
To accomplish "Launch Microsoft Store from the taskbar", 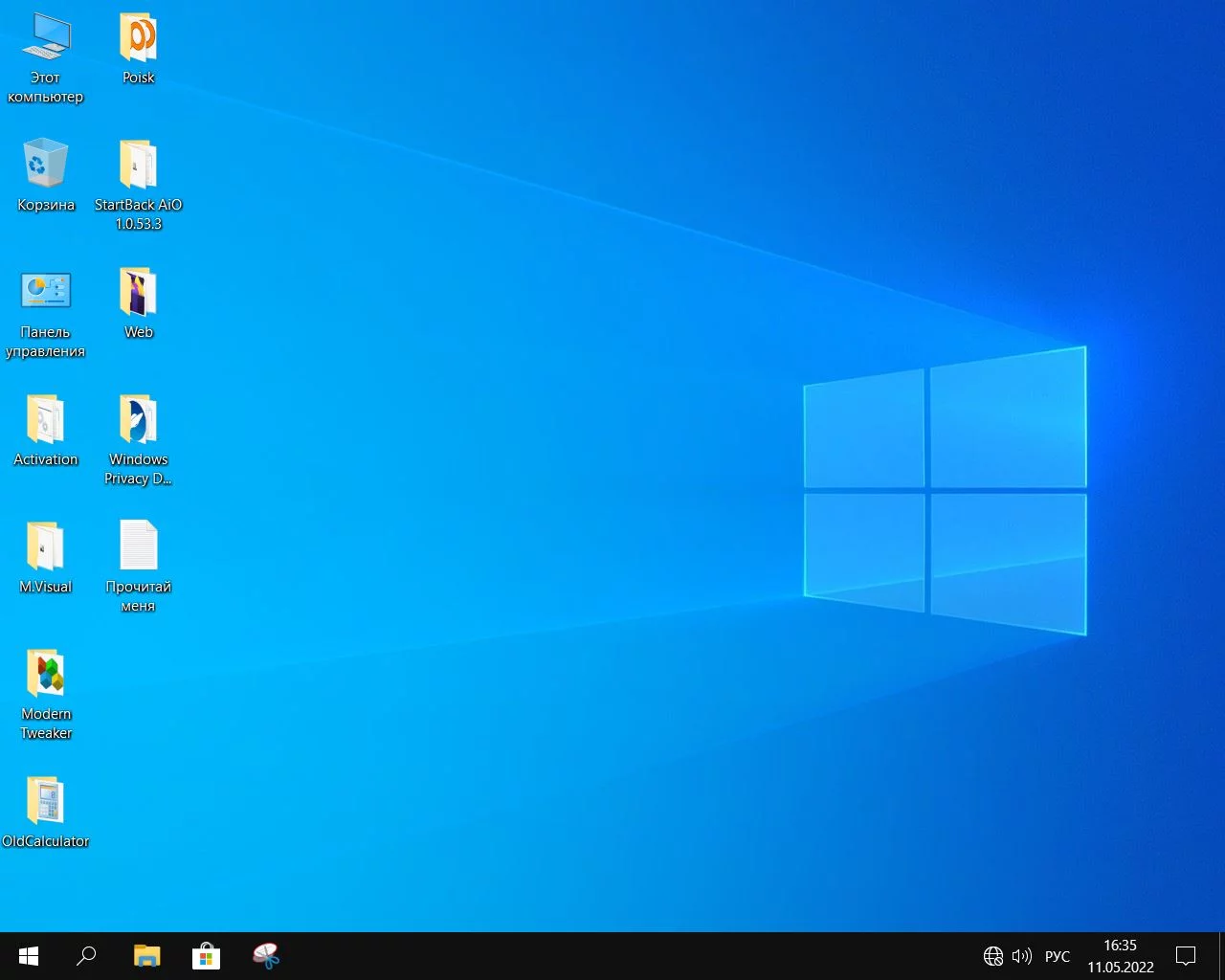I will tap(206, 955).
